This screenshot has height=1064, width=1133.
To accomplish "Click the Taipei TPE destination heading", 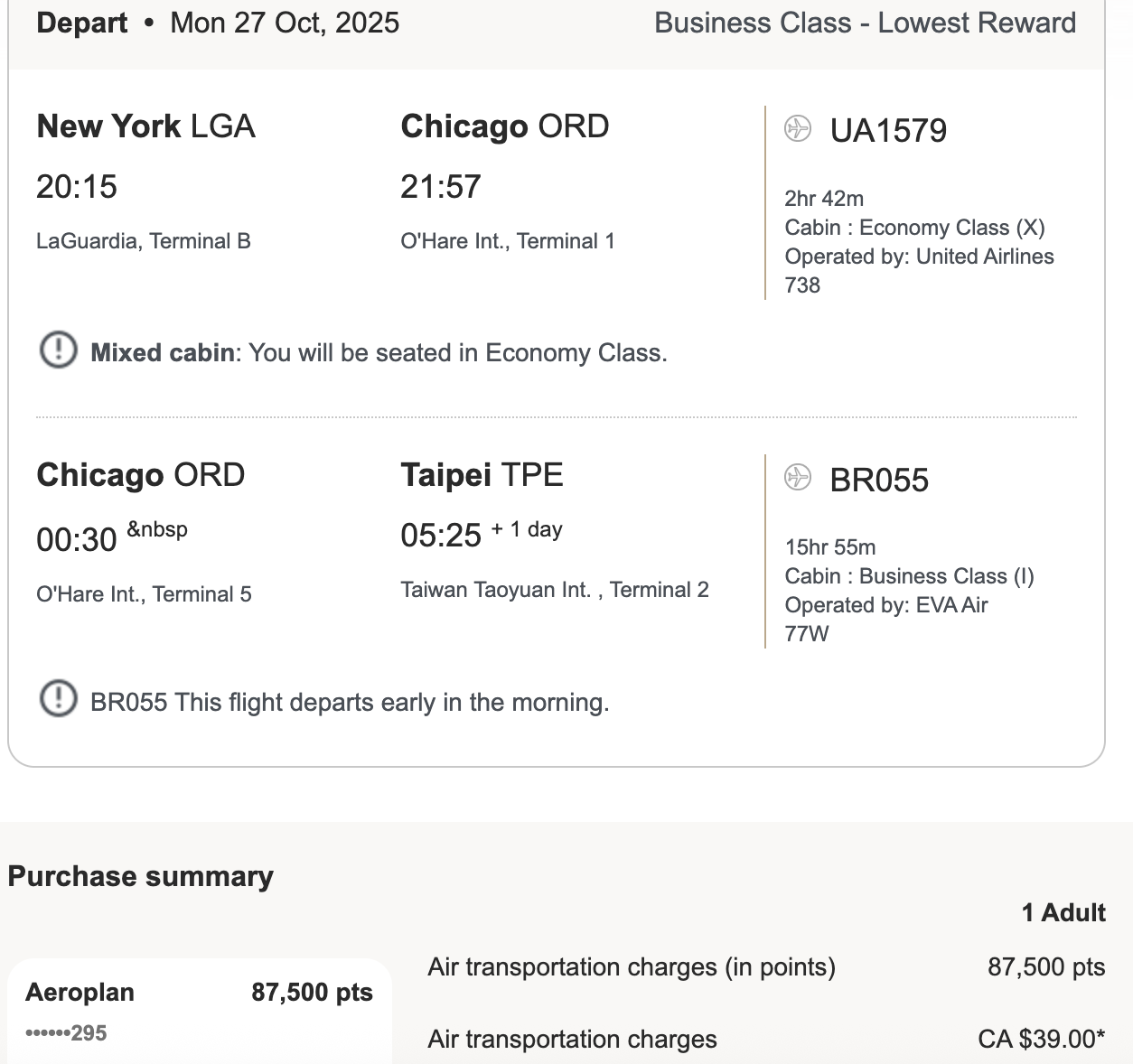I will coord(482,475).
